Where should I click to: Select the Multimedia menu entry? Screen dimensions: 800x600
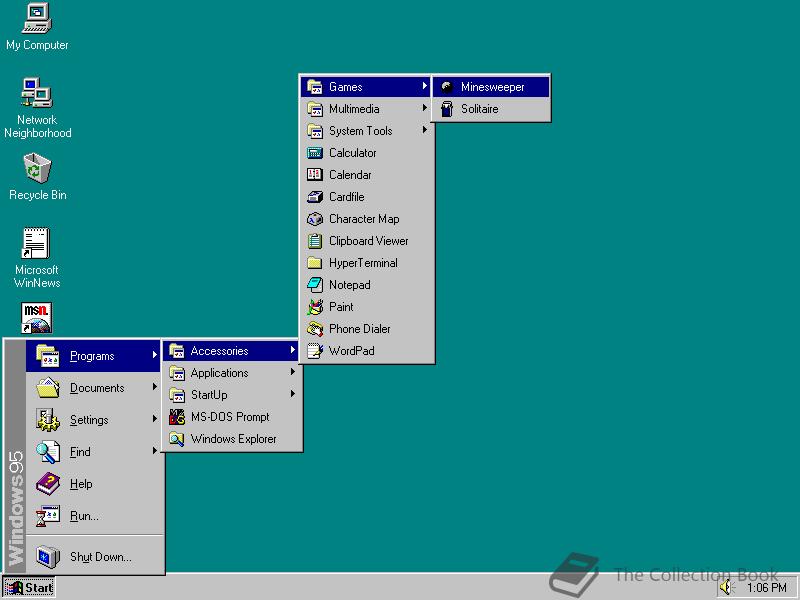point(366,109)
